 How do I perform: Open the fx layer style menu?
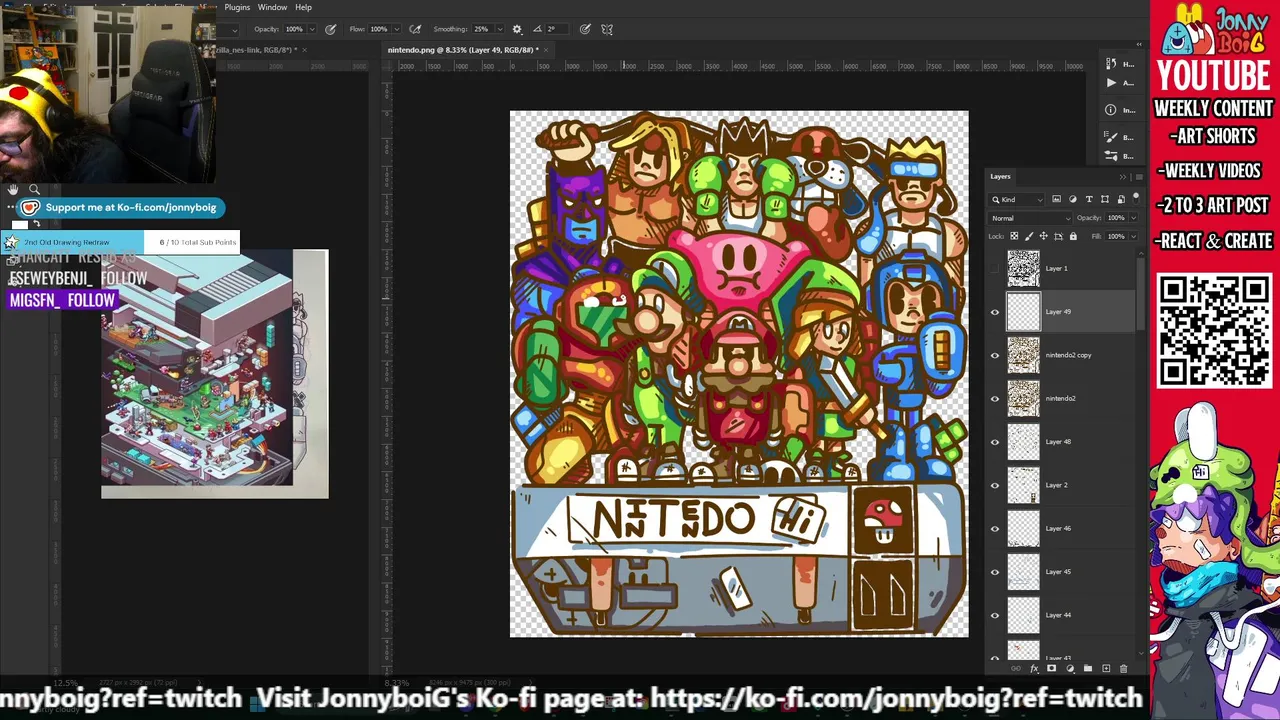coord(1035,669)
